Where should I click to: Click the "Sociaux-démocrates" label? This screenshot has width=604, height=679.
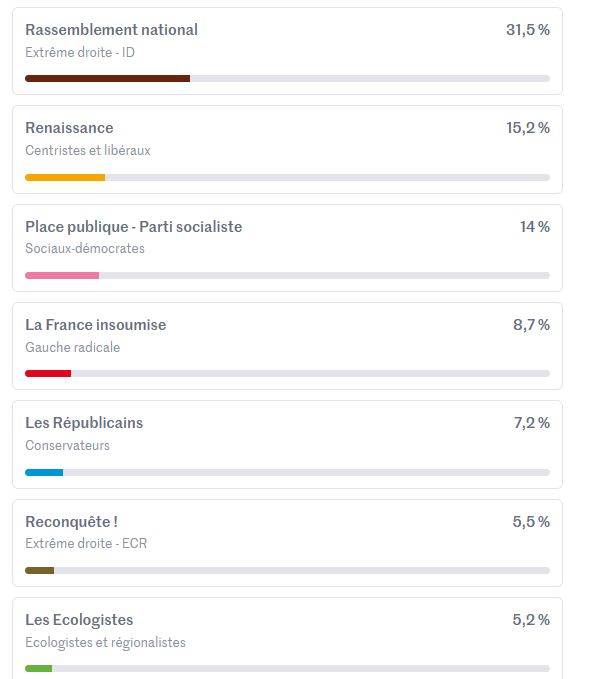tap(85, 248)
